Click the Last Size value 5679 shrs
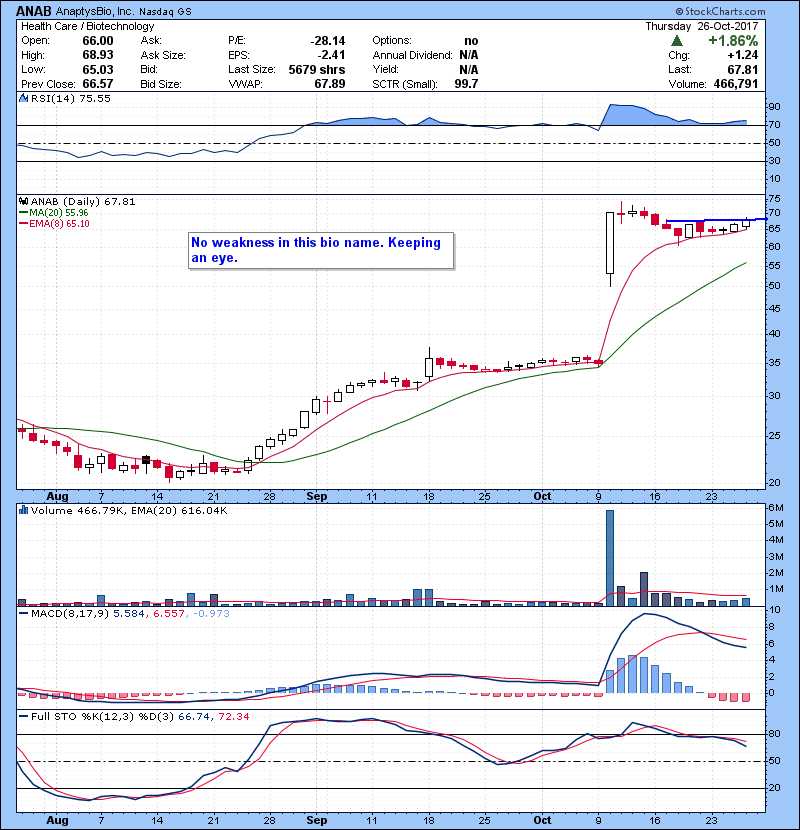This screenshot has width=800, height=830. tap(317, 69)
